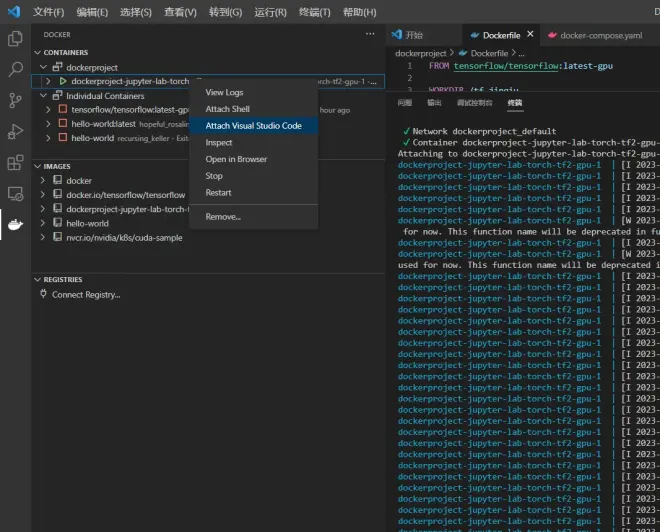Click the docker image icon
Viewport: 660px width, 532px height.
[x=58, y=180]
